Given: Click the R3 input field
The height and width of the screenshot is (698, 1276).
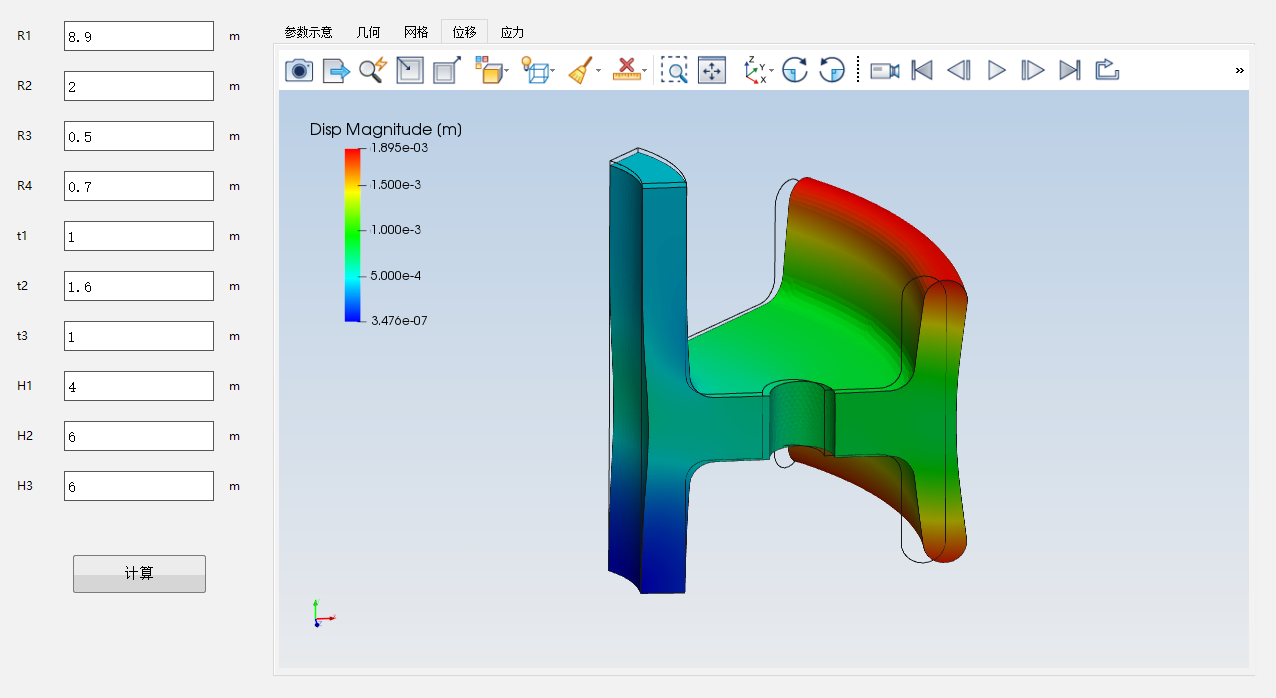Looking at the screenshot, I should click(x=139, y=136).
